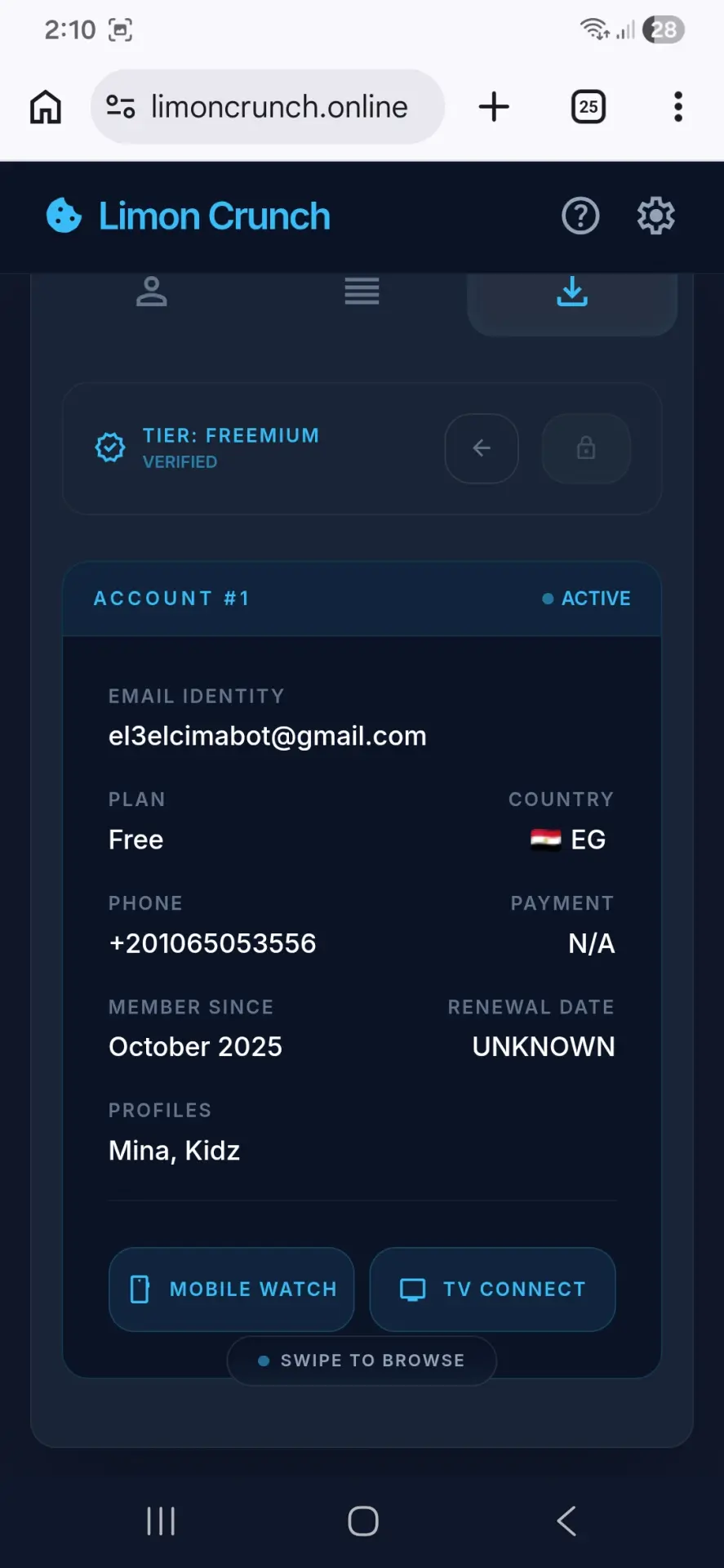Switch to the list lines tab
Viewport: 724px width, 1568px height.
point(362,292)
